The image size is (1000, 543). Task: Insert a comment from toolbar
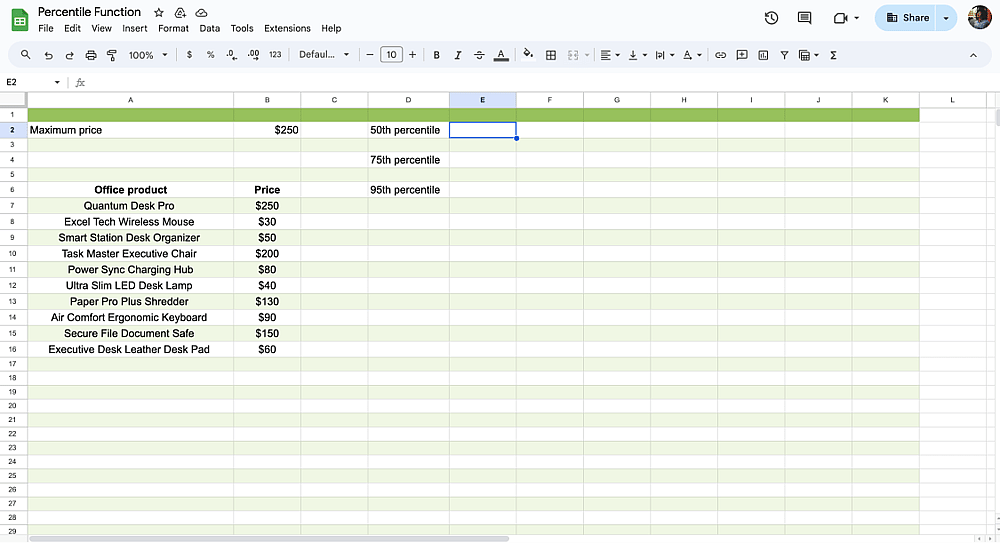(742, 56)
